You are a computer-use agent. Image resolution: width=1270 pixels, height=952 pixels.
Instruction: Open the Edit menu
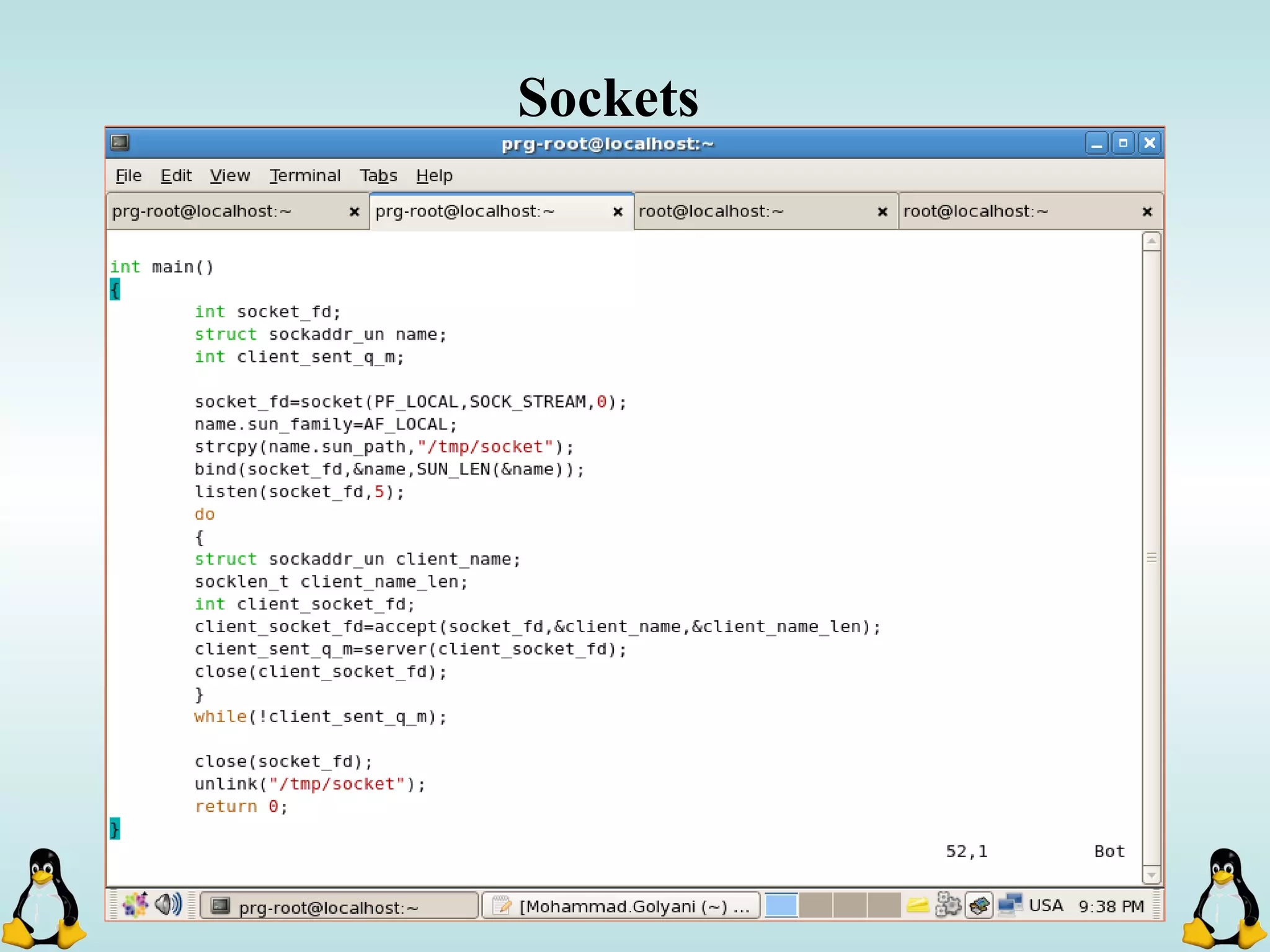[x=176, y=176]
